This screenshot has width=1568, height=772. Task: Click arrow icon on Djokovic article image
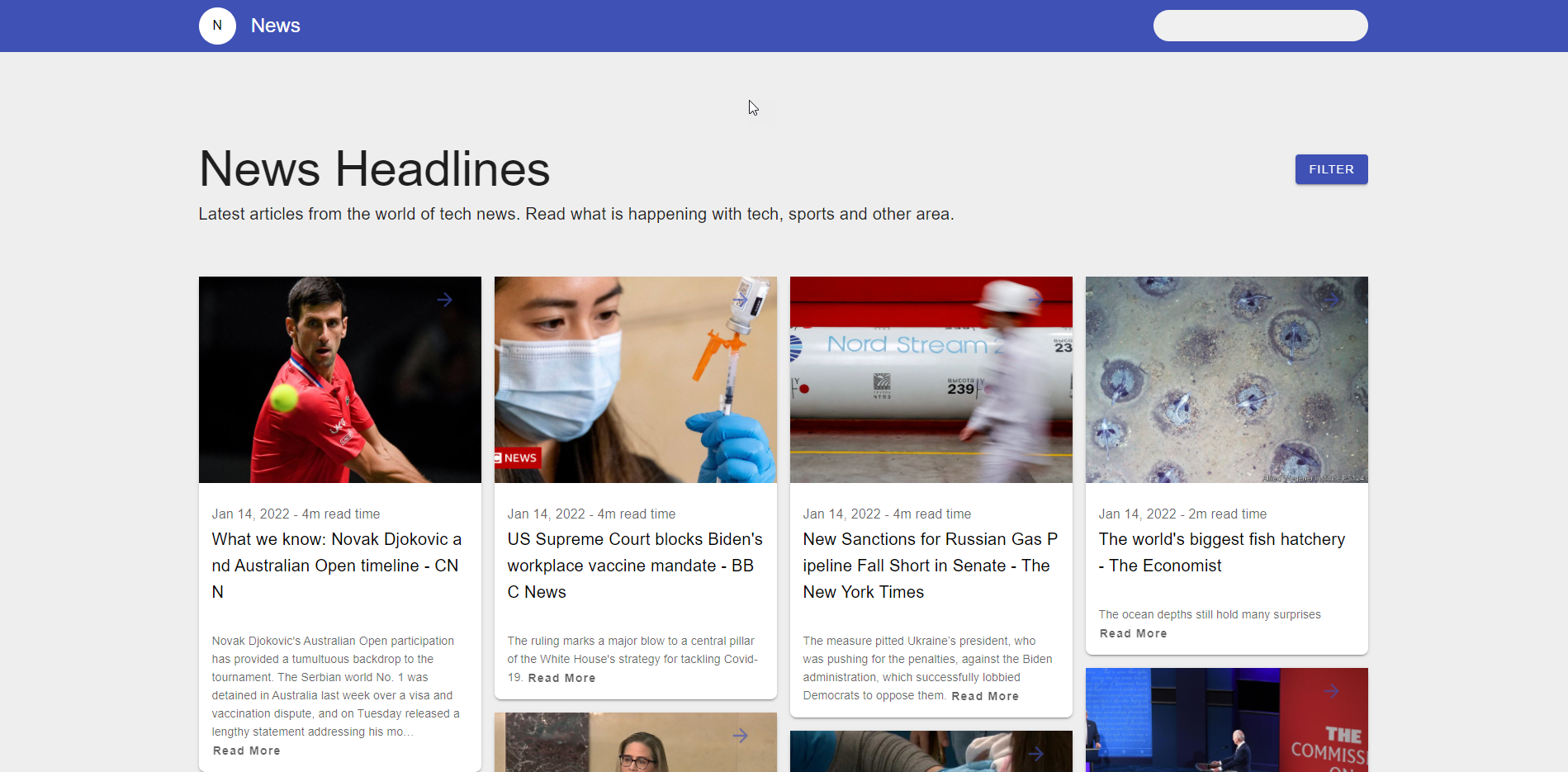[445, 300]
